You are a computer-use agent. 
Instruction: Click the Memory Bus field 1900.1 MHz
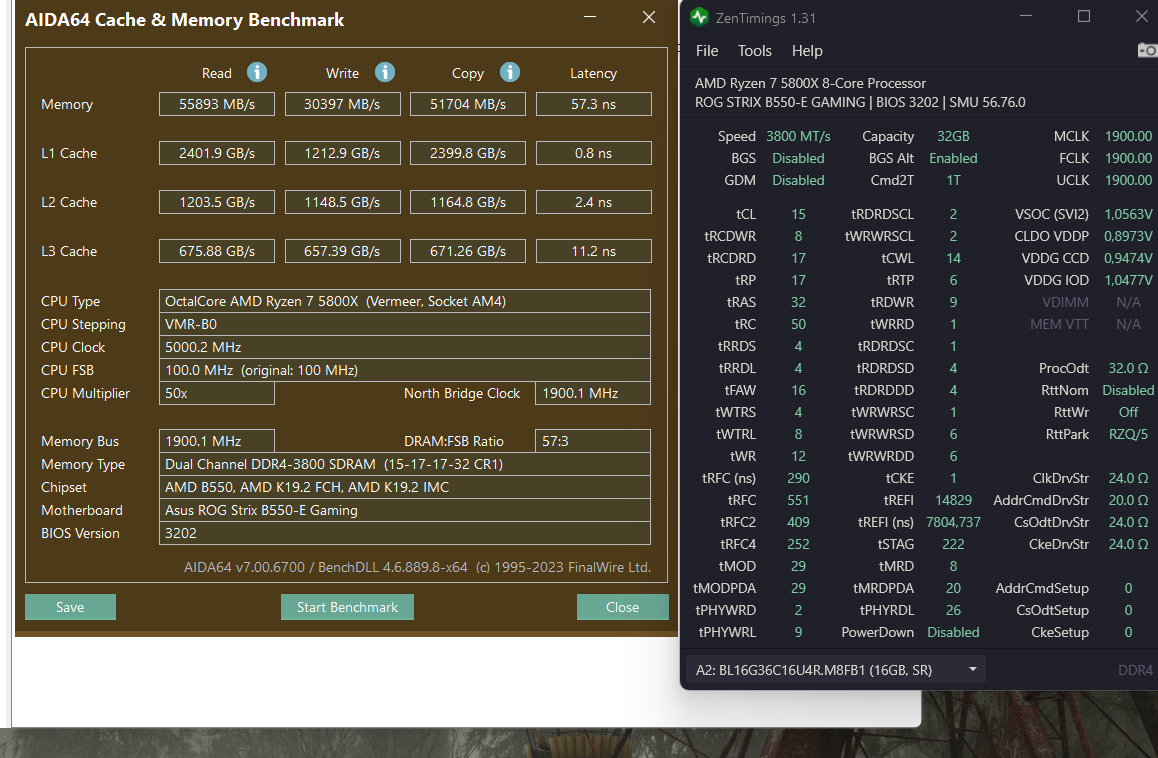click(216, 441)
